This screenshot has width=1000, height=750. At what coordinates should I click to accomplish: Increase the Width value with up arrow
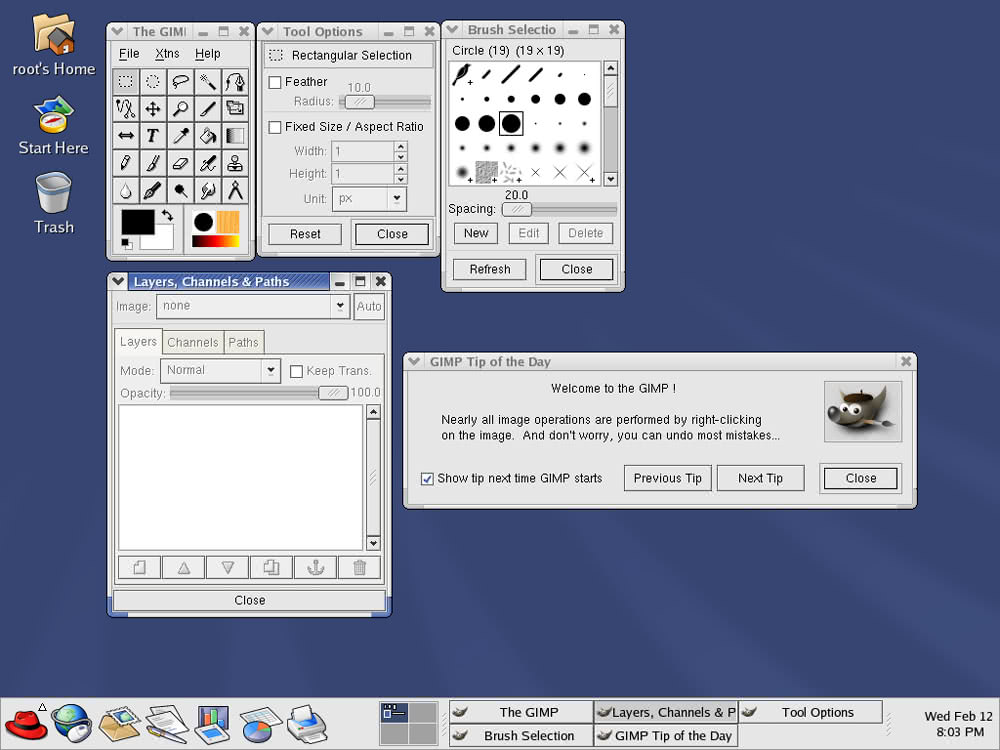tap(401, 147)
